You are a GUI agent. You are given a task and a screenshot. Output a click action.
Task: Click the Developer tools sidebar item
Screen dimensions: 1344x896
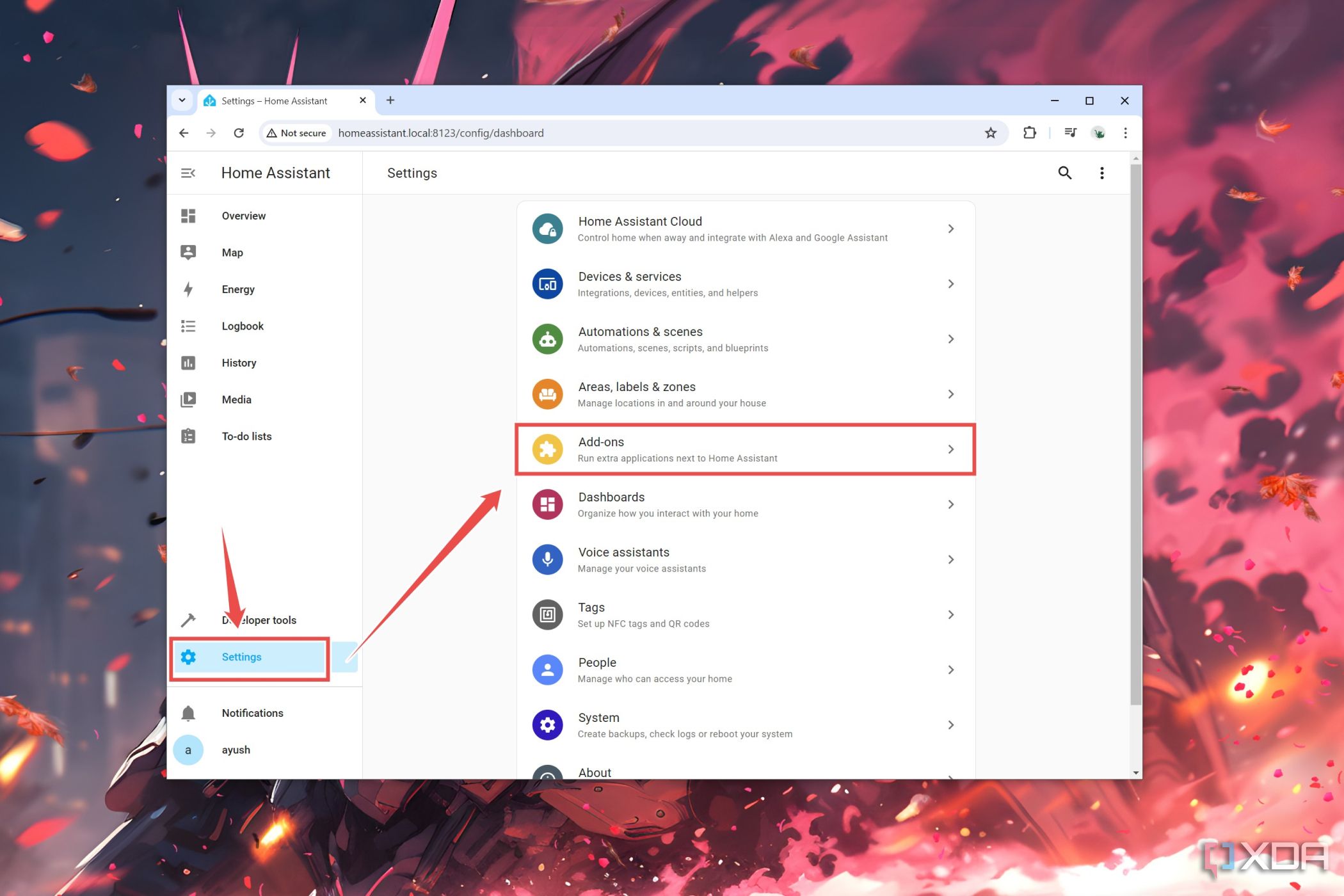(258, 619)
